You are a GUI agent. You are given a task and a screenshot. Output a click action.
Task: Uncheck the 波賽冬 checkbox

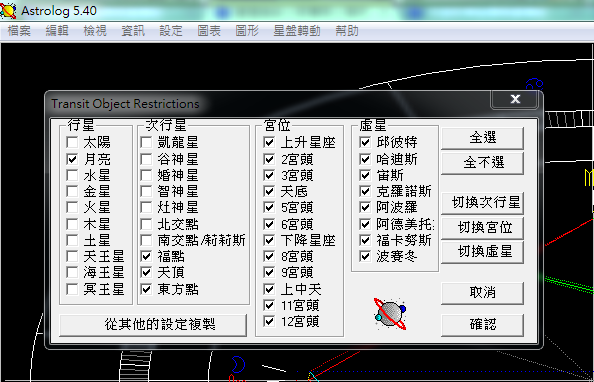click(x=365, y=256)
